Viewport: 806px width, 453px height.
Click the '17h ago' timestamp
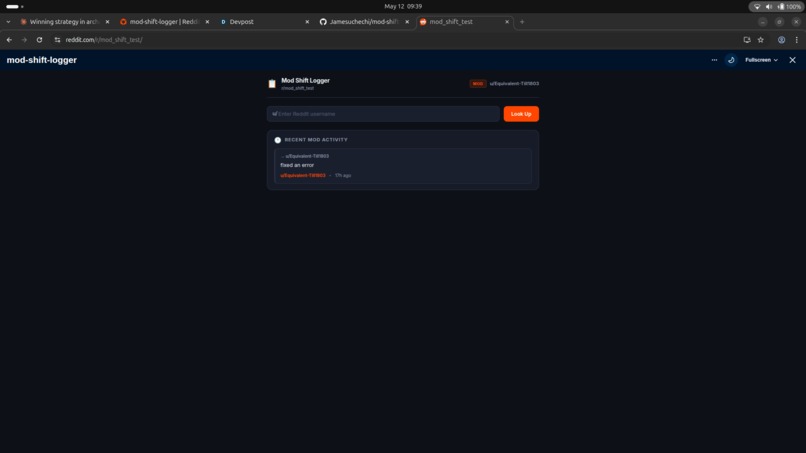(x=343, y=175)
